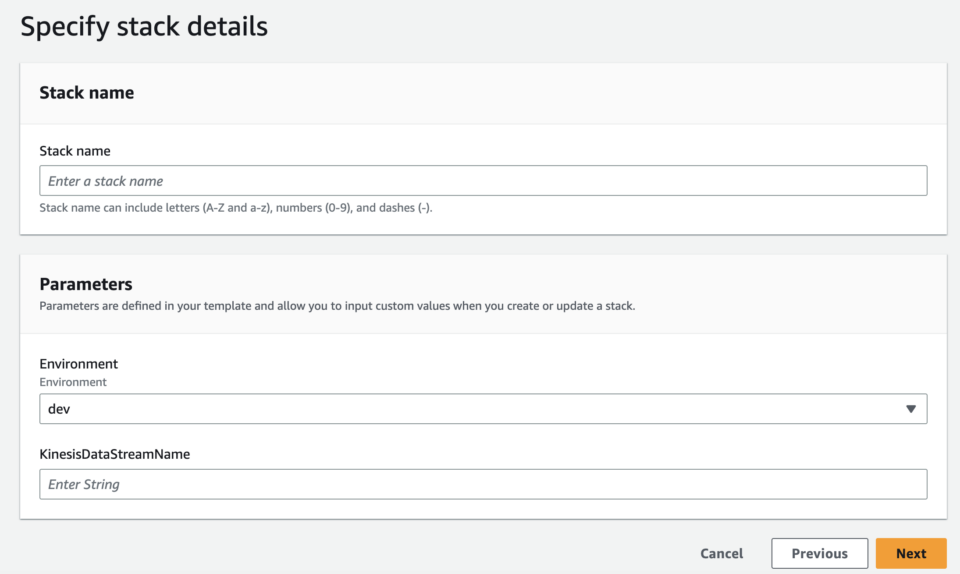Open the Environment combo box showing dev
960x574 pixels.
pyautogui.click(x=483, y=409)
